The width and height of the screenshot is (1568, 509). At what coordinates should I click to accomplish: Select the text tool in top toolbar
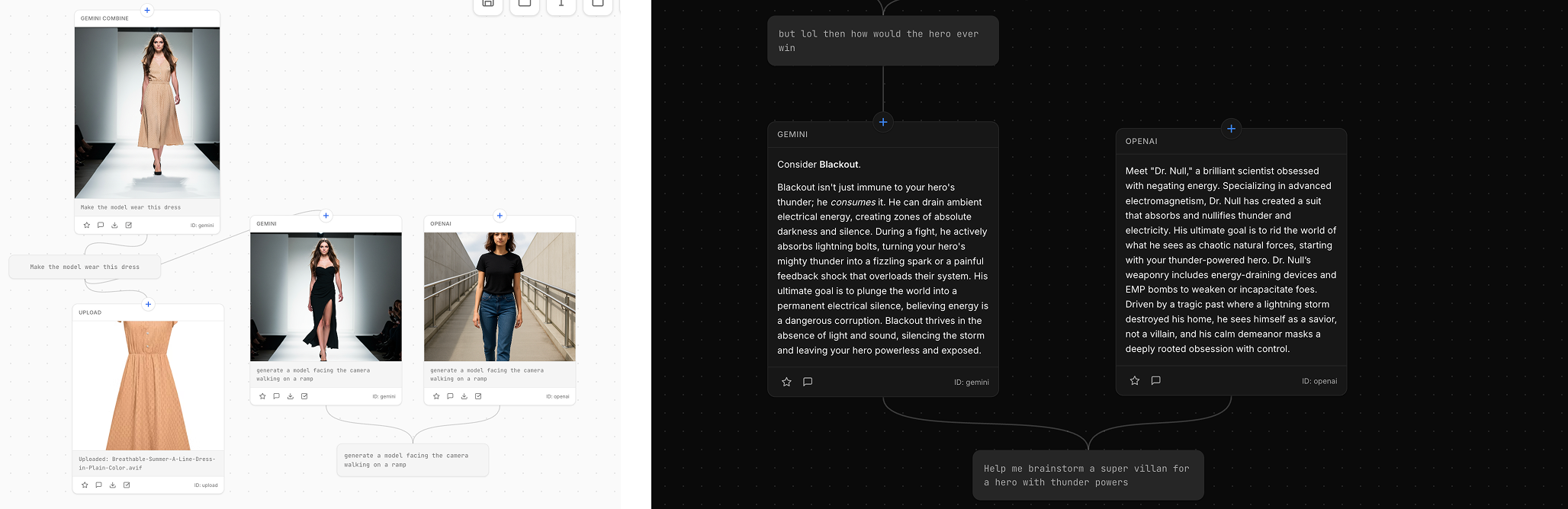561,5
